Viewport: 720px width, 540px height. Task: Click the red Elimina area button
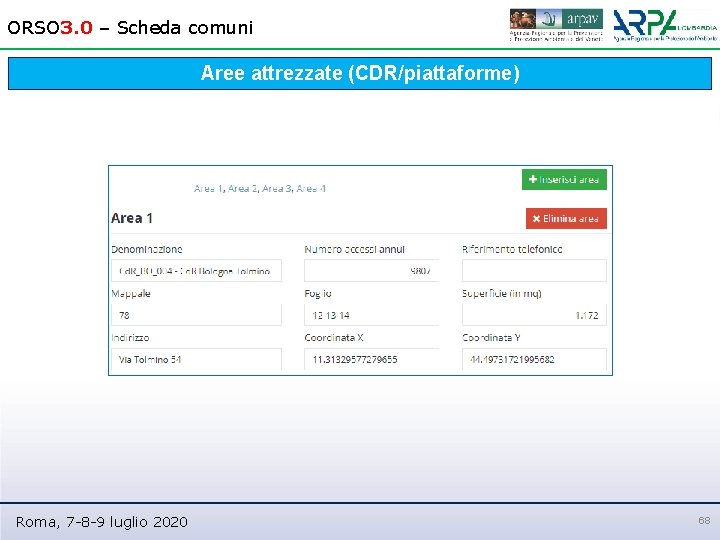click(x=566, y=219)
